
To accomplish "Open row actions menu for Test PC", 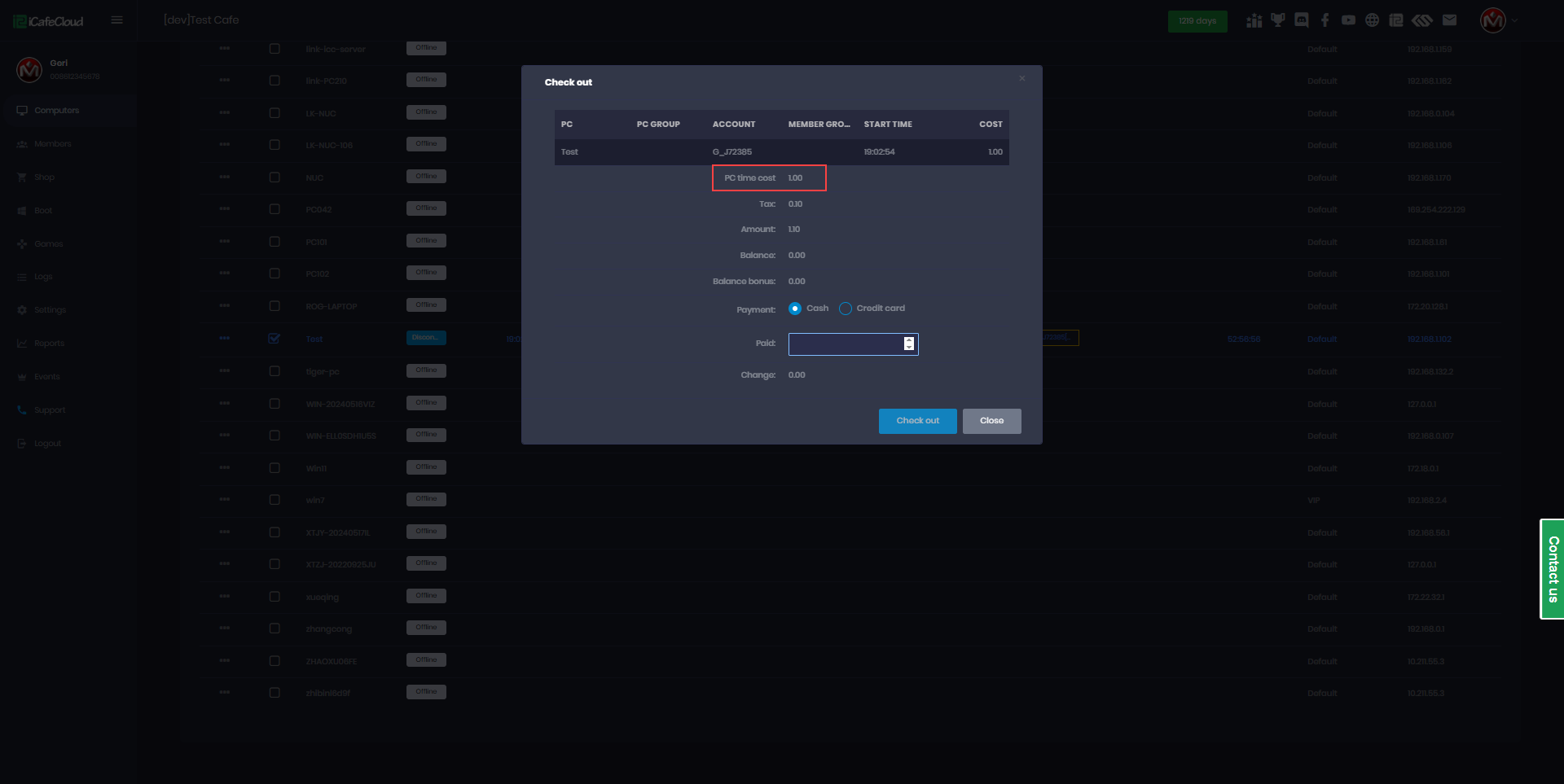I will click(225, 338).
